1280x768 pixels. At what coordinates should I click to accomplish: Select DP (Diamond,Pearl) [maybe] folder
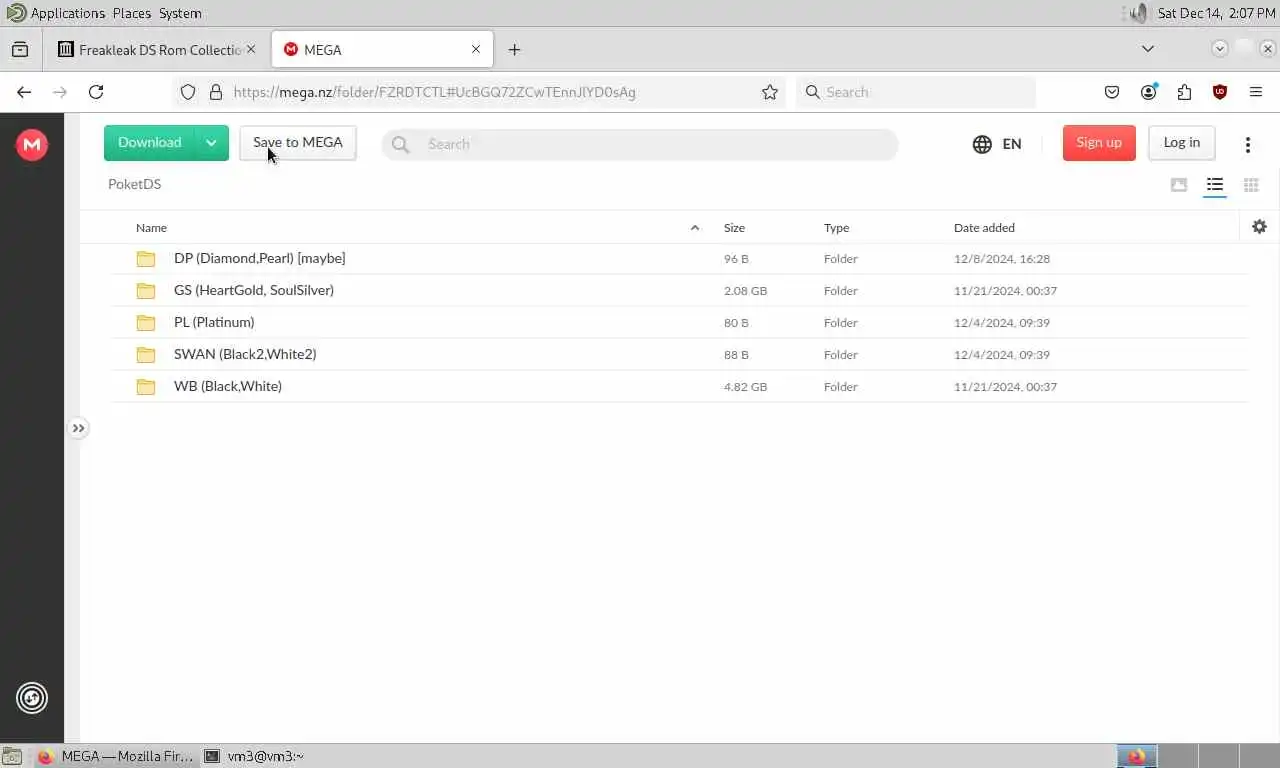[679, 259]
